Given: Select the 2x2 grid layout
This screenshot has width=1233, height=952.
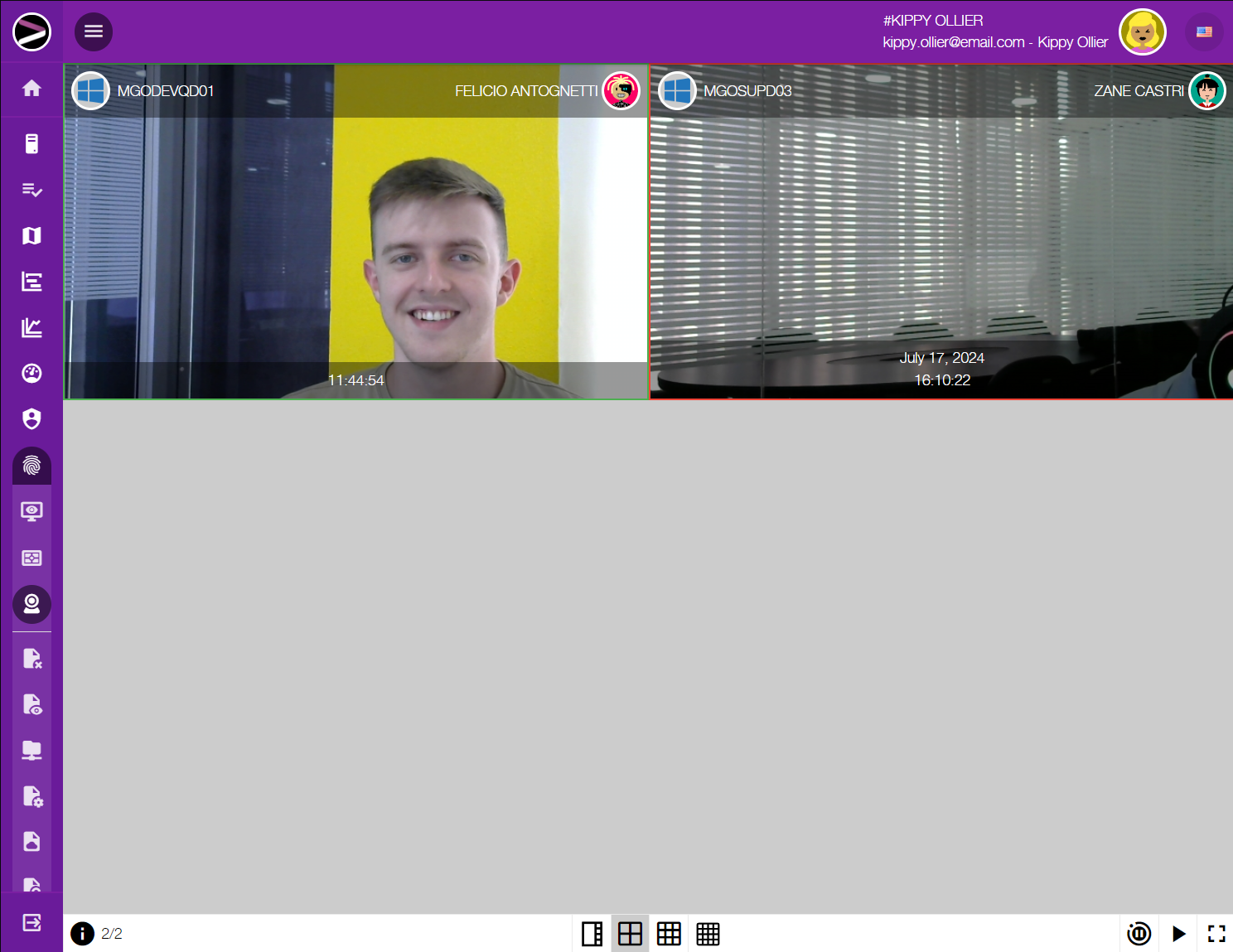Looking at the screenshot, I should pos(630,934).
